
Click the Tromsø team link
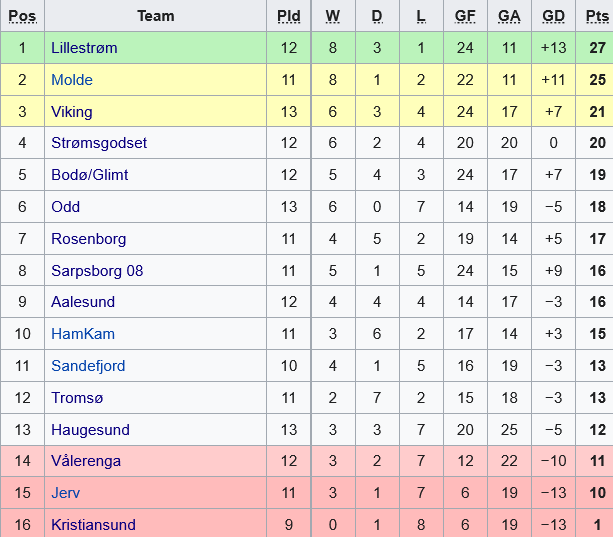pyautogui.click(x=77, y=398)
